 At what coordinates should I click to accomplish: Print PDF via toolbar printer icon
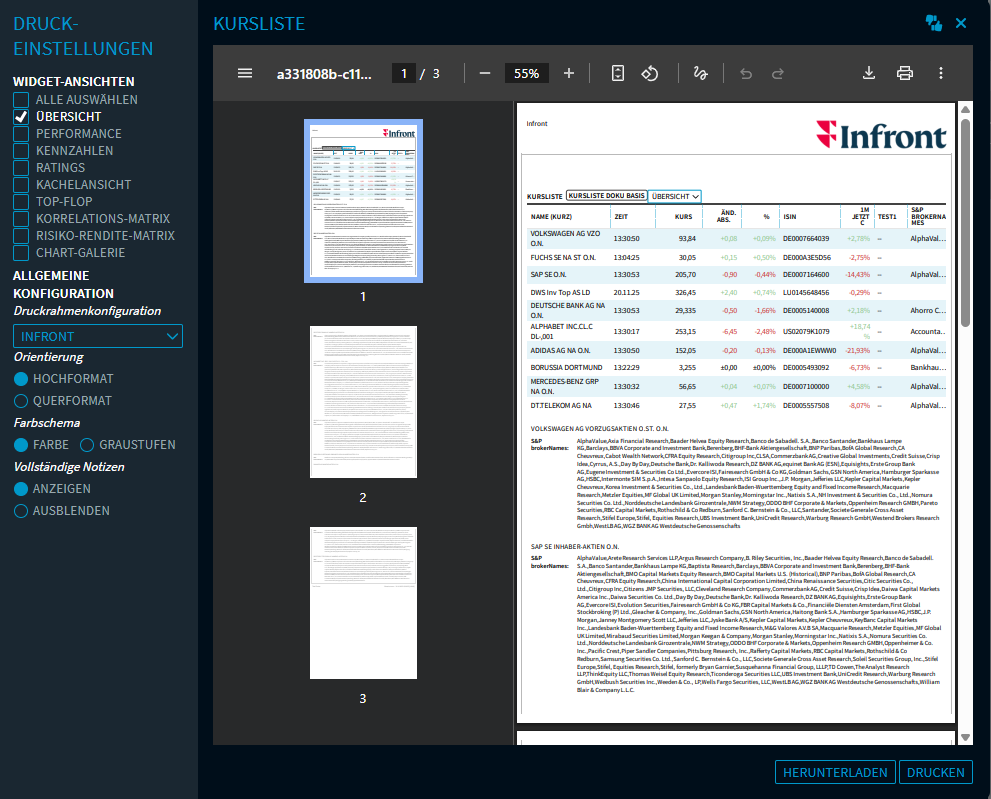pos(905,73)
